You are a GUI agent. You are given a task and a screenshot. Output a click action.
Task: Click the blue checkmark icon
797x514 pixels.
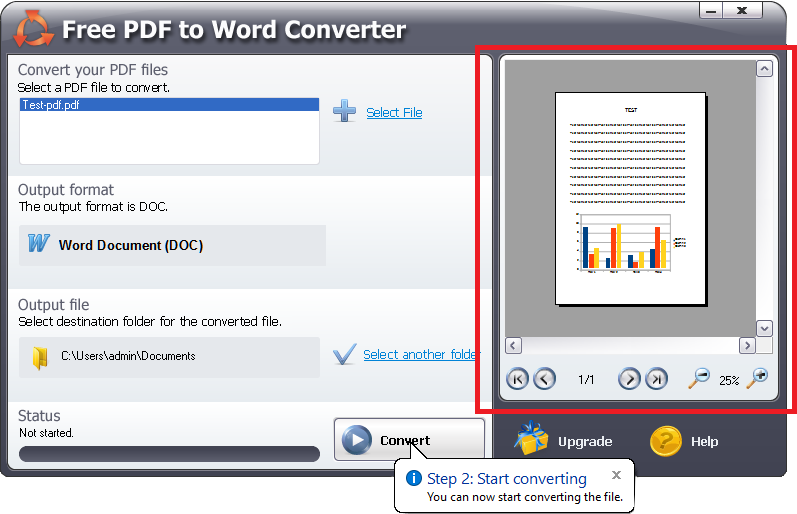point(345,354)
